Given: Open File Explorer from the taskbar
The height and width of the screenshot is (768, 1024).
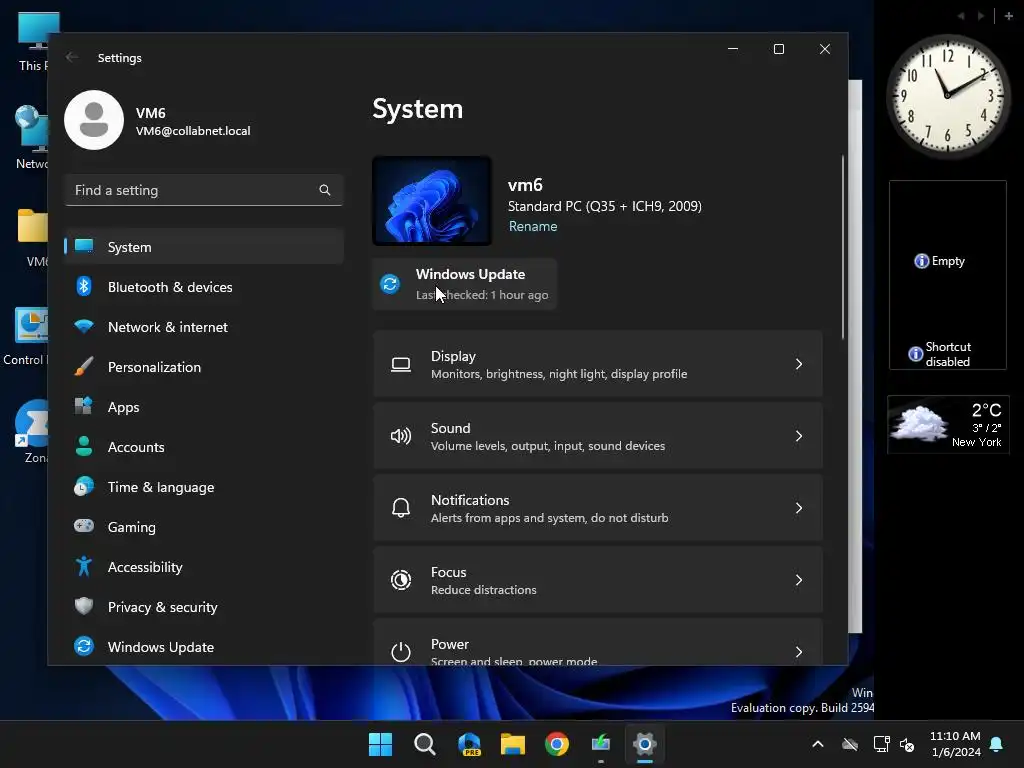Looking at the screenshot, I should (x=513, y=744).
